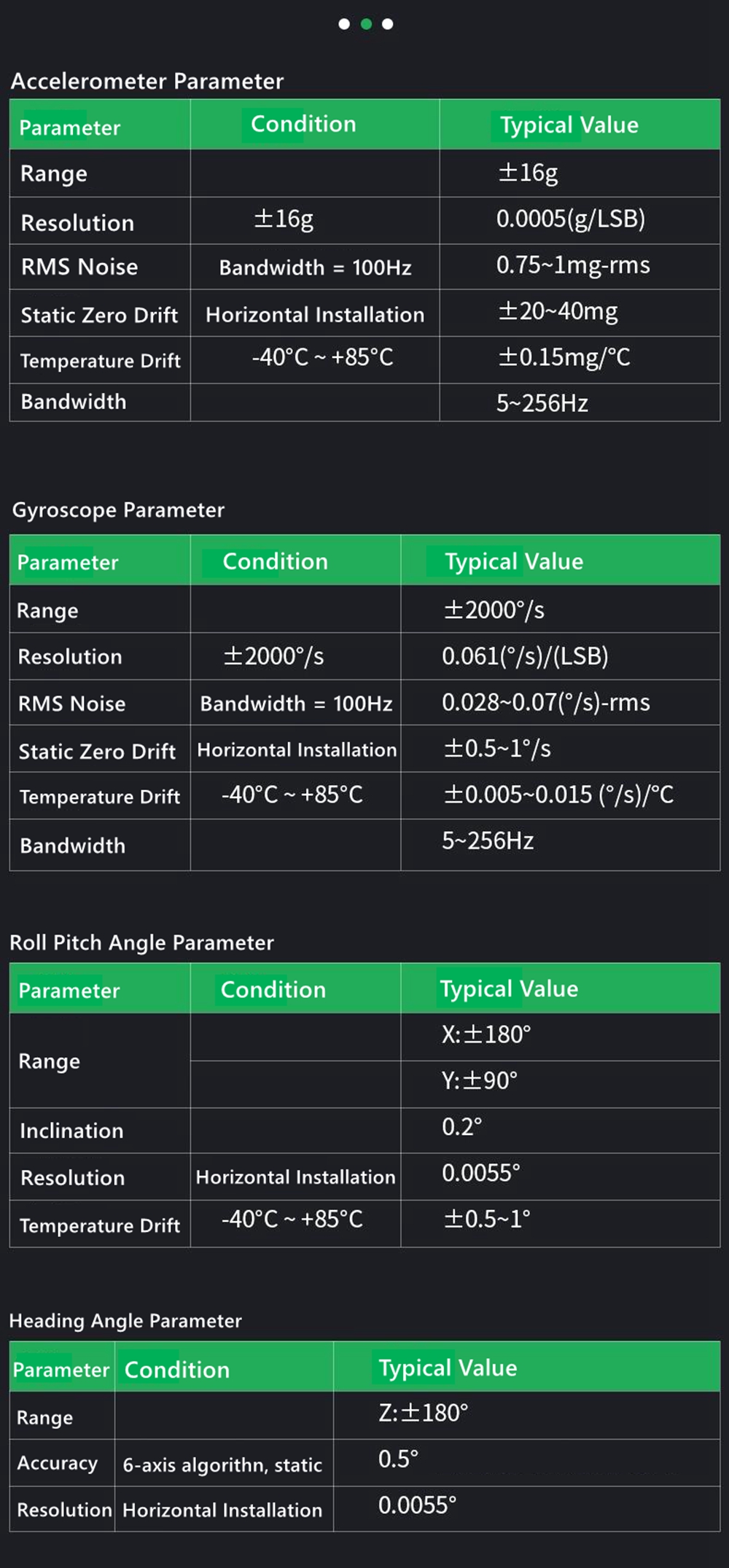Click the 0.75~1mg-rms noise value

click(x=573, y=265)
